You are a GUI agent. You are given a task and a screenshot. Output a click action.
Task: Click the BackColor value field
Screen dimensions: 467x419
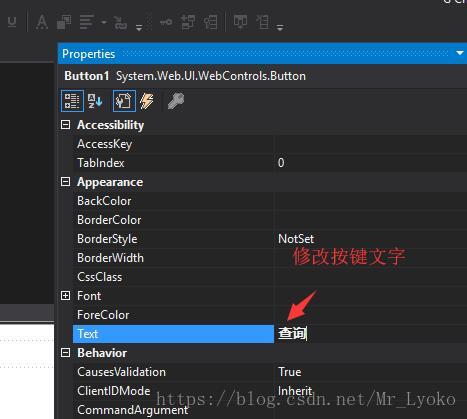(x=371, y=201)
